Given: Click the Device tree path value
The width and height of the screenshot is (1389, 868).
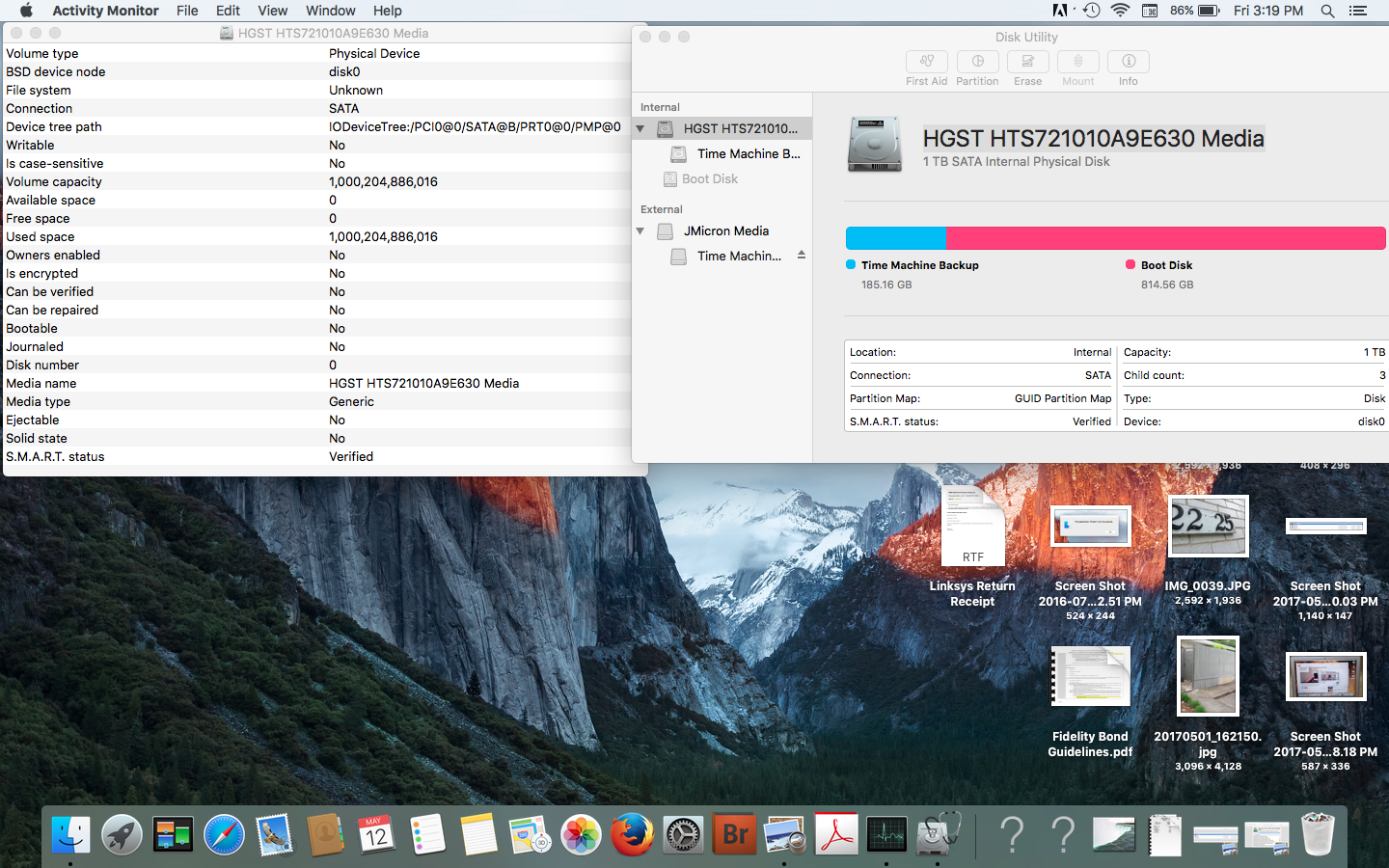Looking at the screenshot, I should coord(475,126).
